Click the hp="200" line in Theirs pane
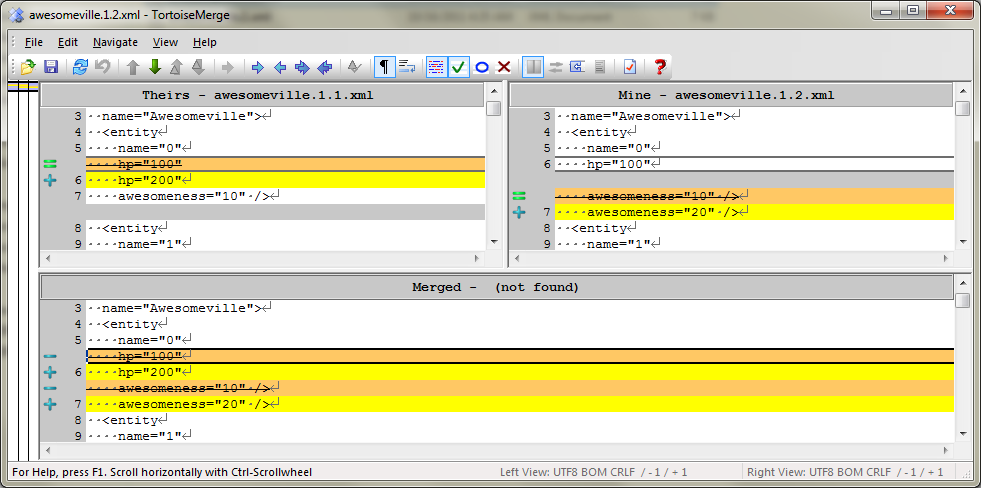This screenshot has height=488, width=981. (285, 180)
